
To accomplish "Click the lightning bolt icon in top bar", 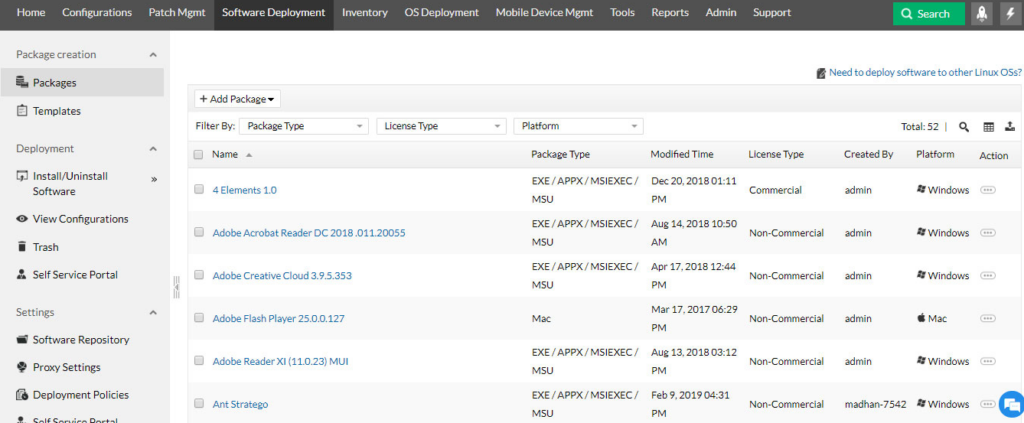I will tap(1009, 13).
